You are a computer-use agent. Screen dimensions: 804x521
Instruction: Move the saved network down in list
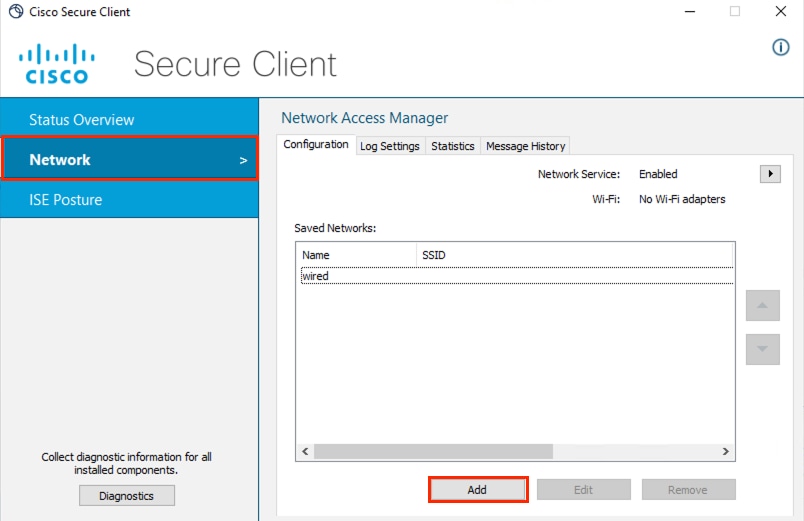762,349
